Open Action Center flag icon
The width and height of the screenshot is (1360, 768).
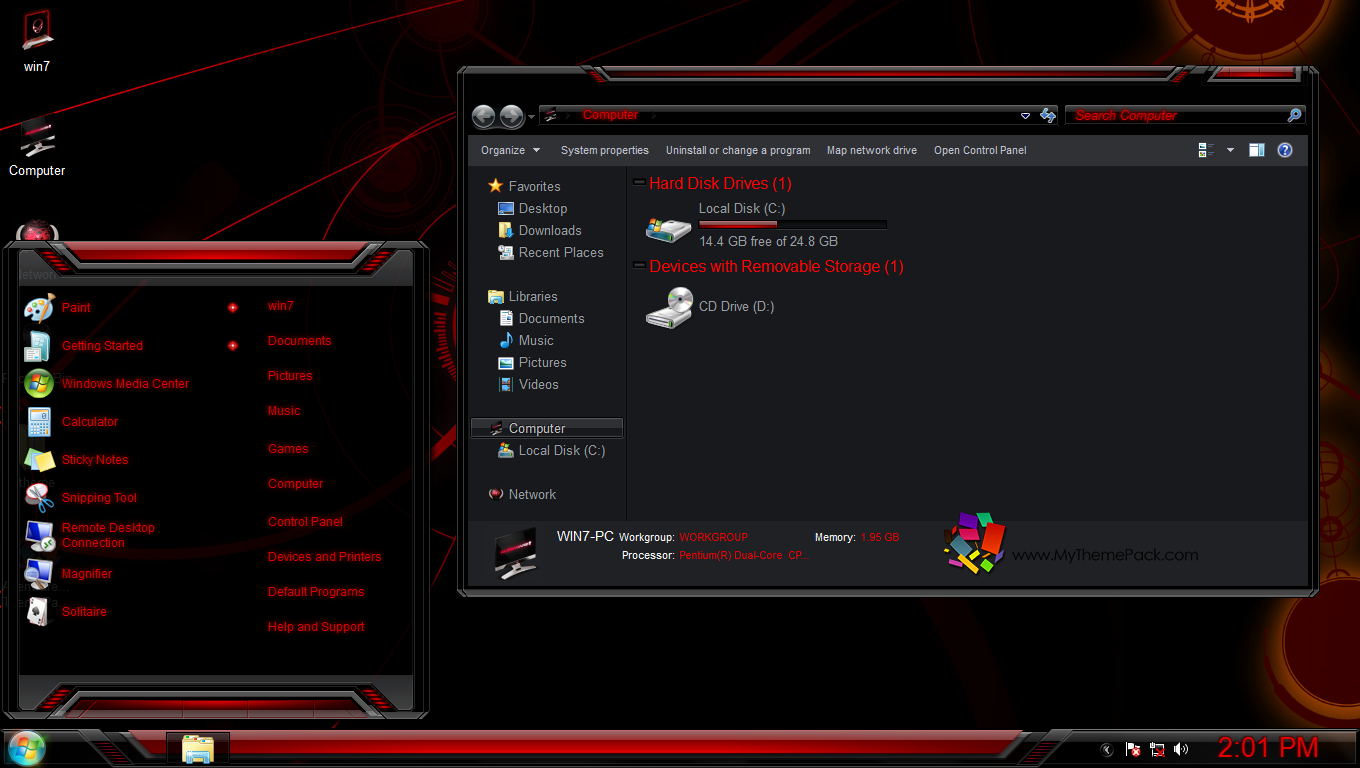1133,749
